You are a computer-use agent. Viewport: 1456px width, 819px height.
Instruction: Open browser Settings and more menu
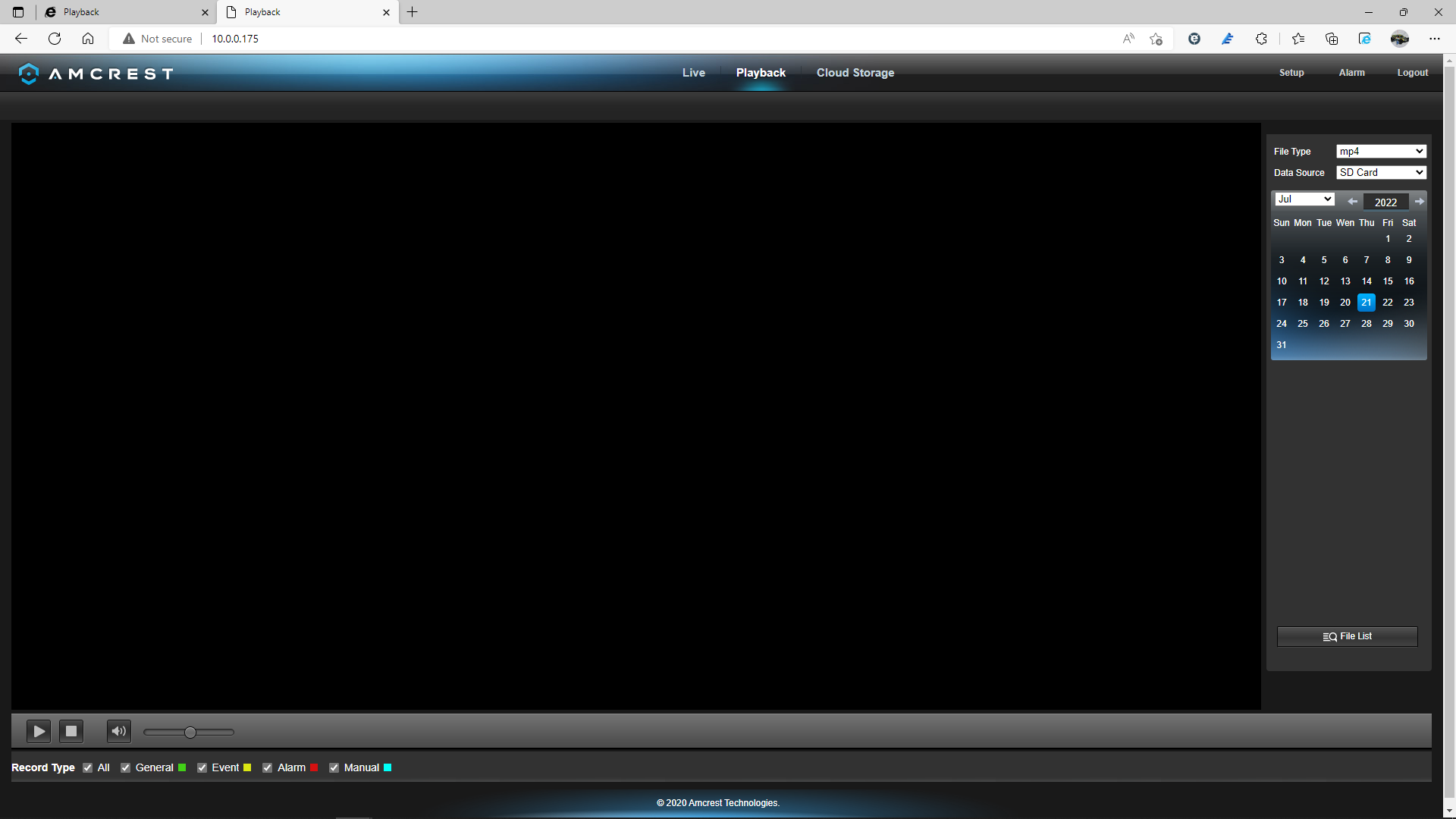(x=1435, y=39)
